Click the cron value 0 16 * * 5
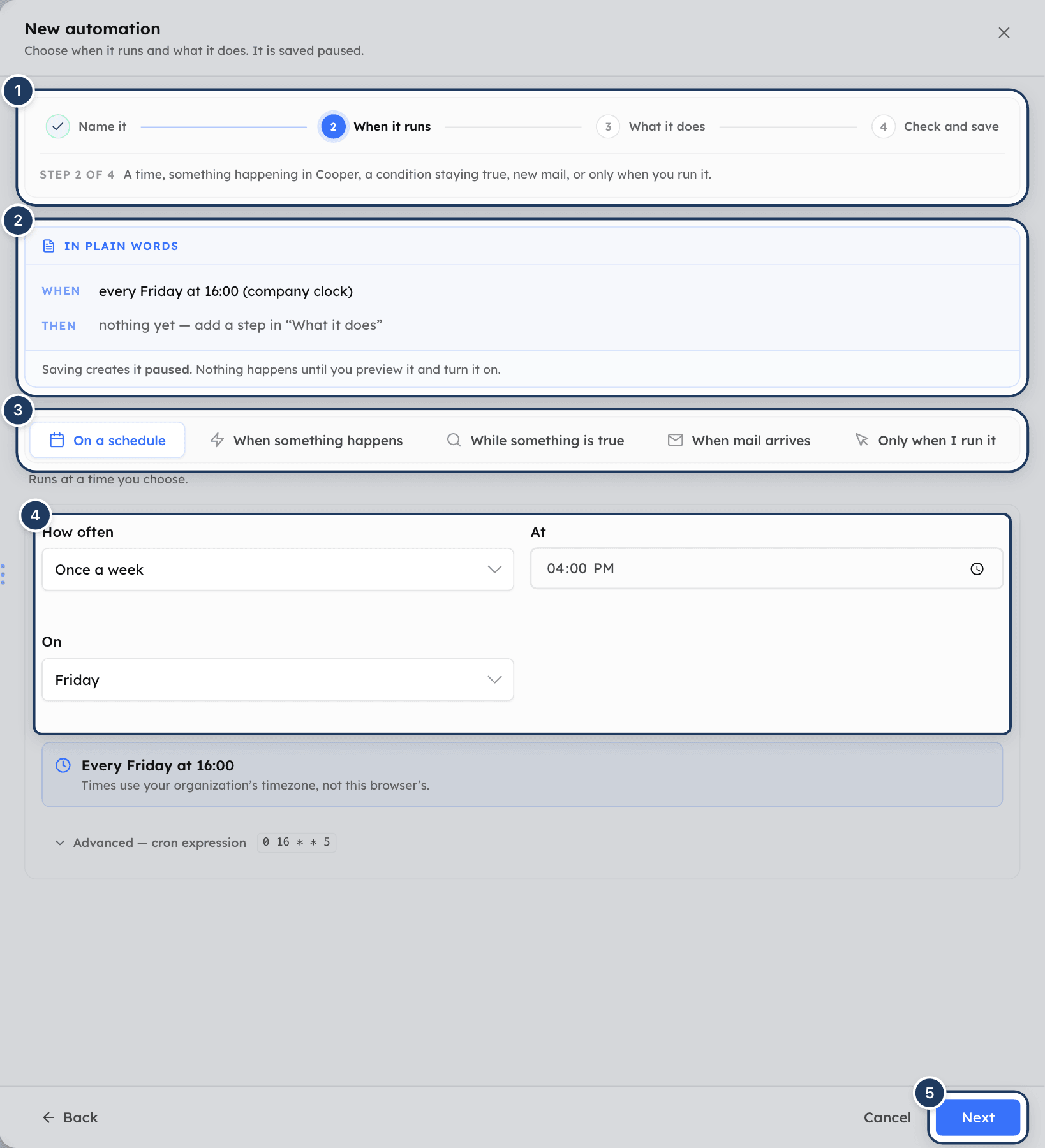This screenshot has height=1148, width=1045. click(297, 843)
